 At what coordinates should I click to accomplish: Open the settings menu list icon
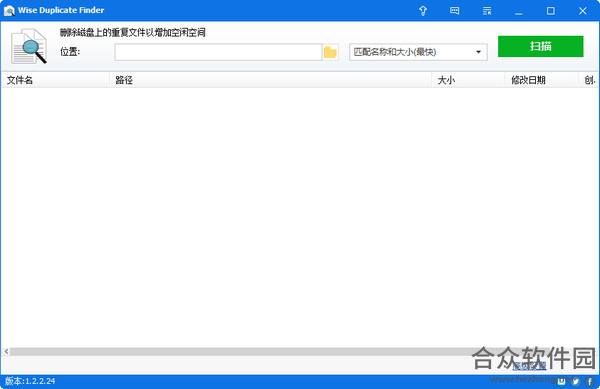(x=487, y=11)
